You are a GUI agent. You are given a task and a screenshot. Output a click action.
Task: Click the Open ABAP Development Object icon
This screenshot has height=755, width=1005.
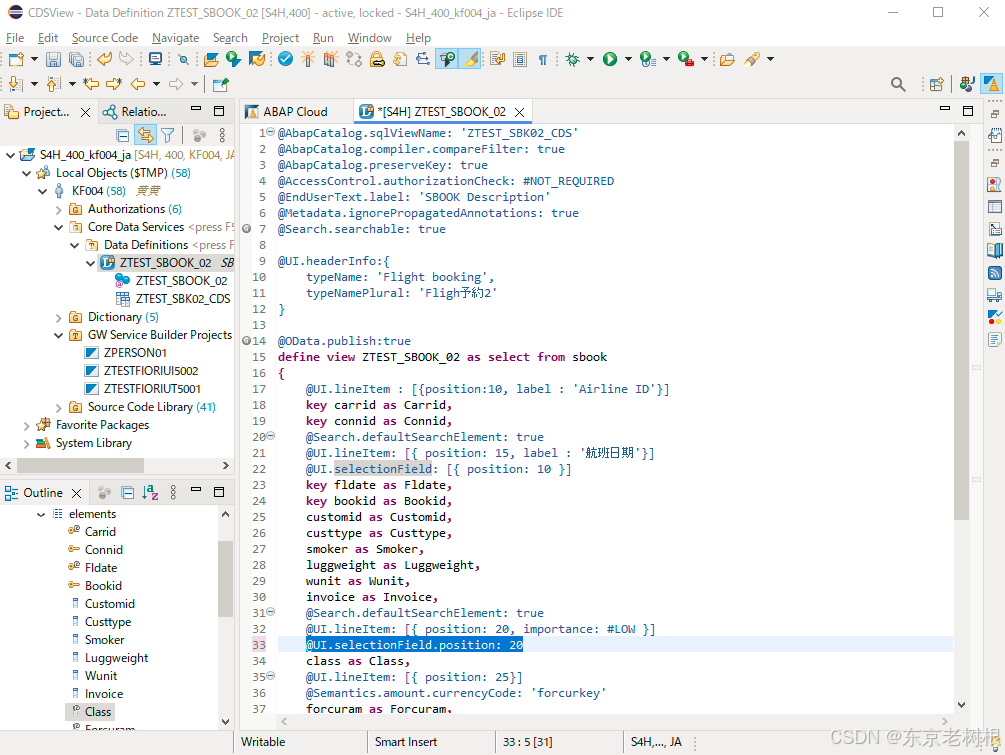coord(211,60)
